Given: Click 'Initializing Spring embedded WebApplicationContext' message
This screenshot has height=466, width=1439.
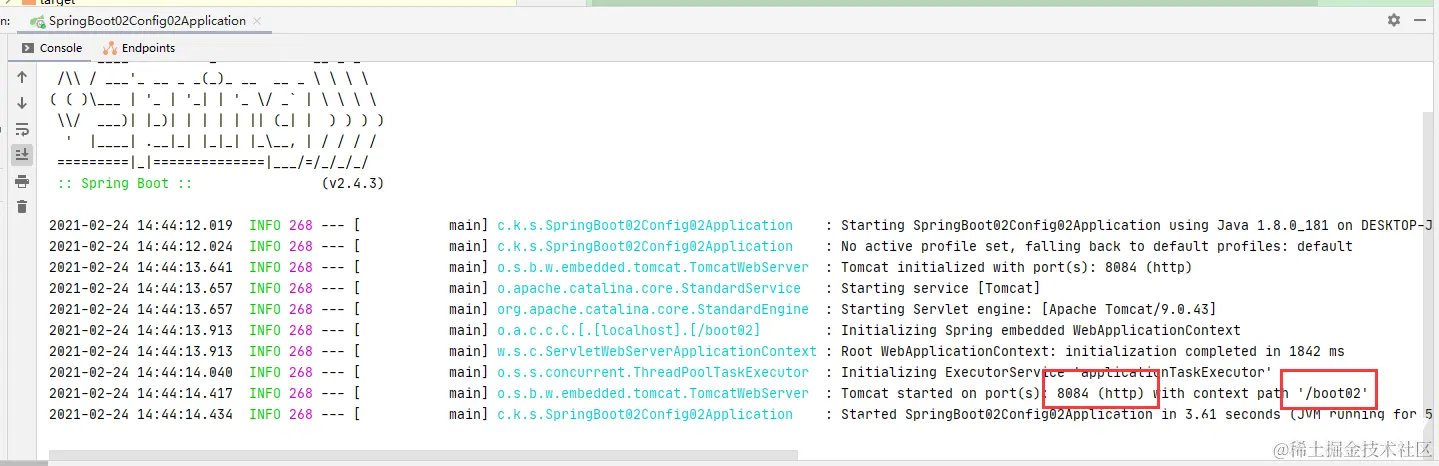Looking at the screenshot, I should pyautogui.click(x=1040, y=330).
